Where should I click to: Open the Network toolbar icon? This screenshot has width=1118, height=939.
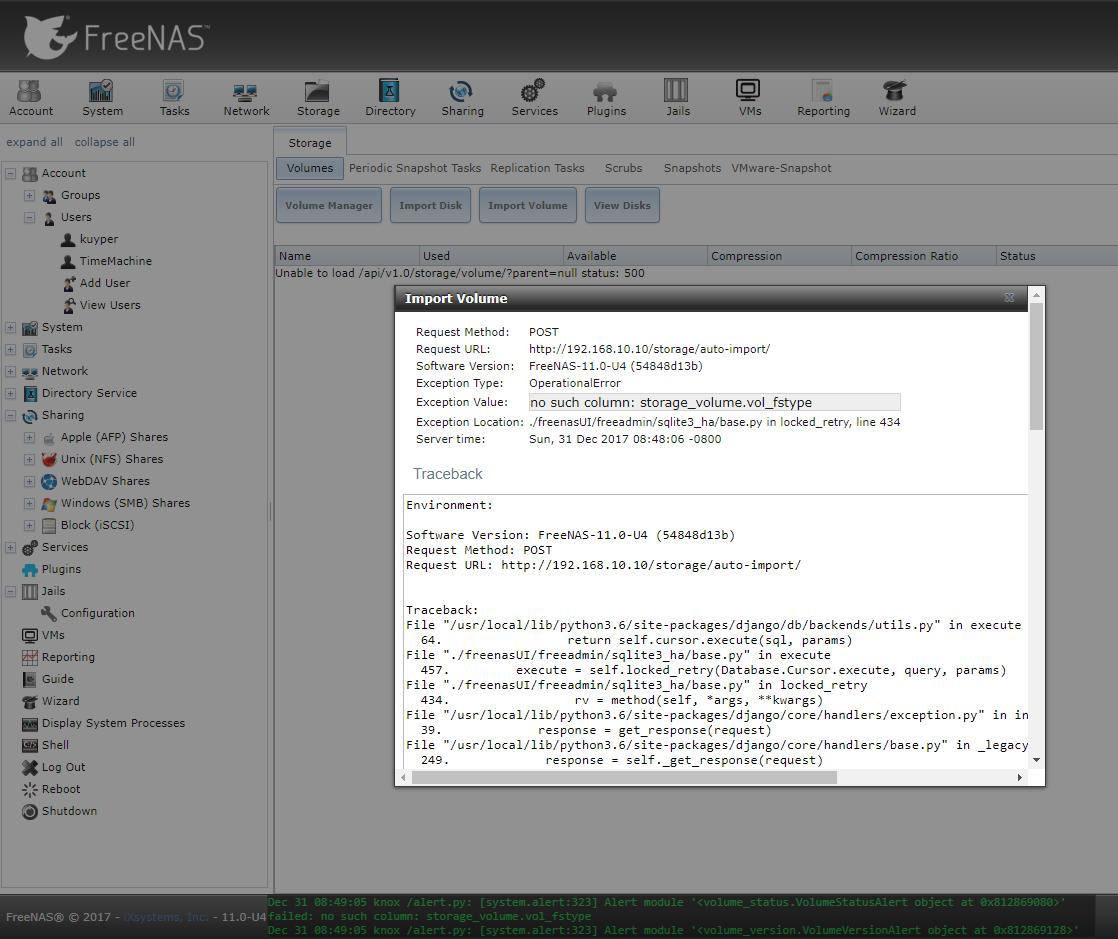pos(246,98)
